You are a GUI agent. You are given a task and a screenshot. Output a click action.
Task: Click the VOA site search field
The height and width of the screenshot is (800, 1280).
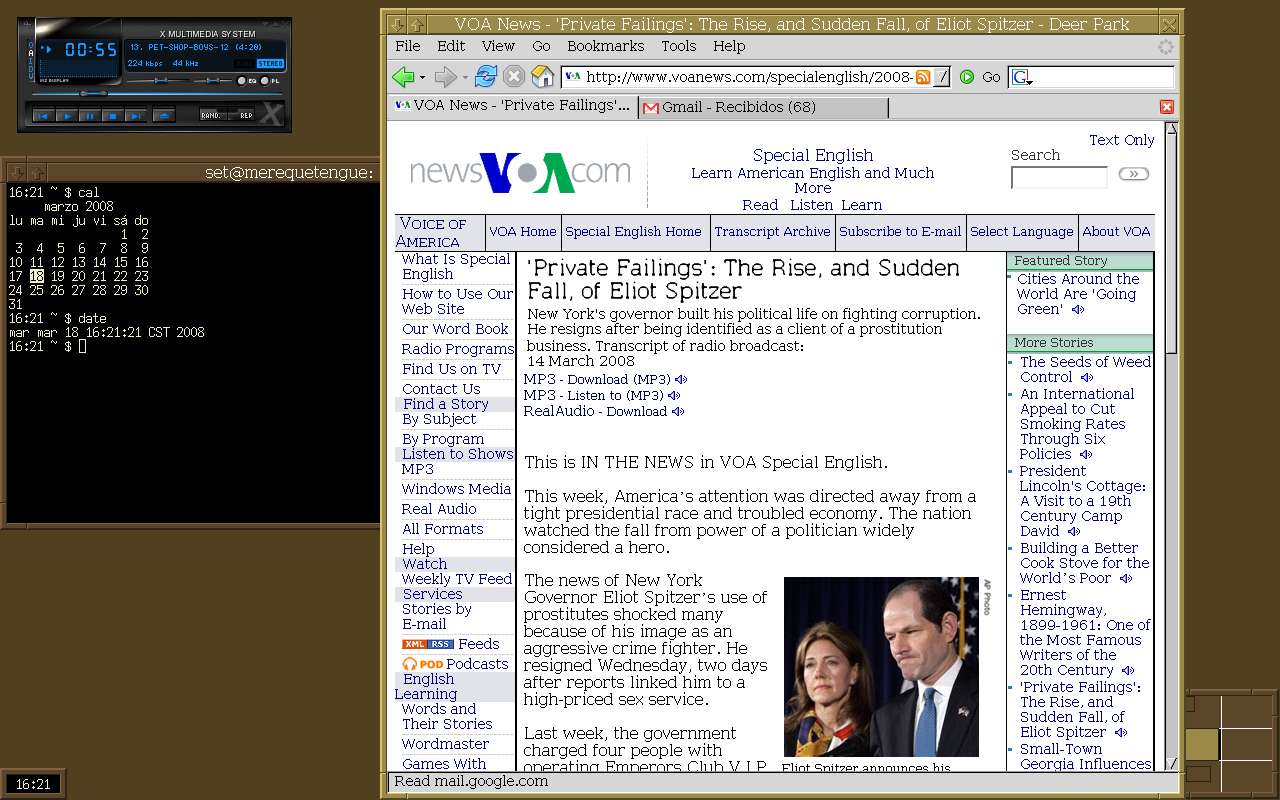pyautogui.click(x=1059, y=177)
